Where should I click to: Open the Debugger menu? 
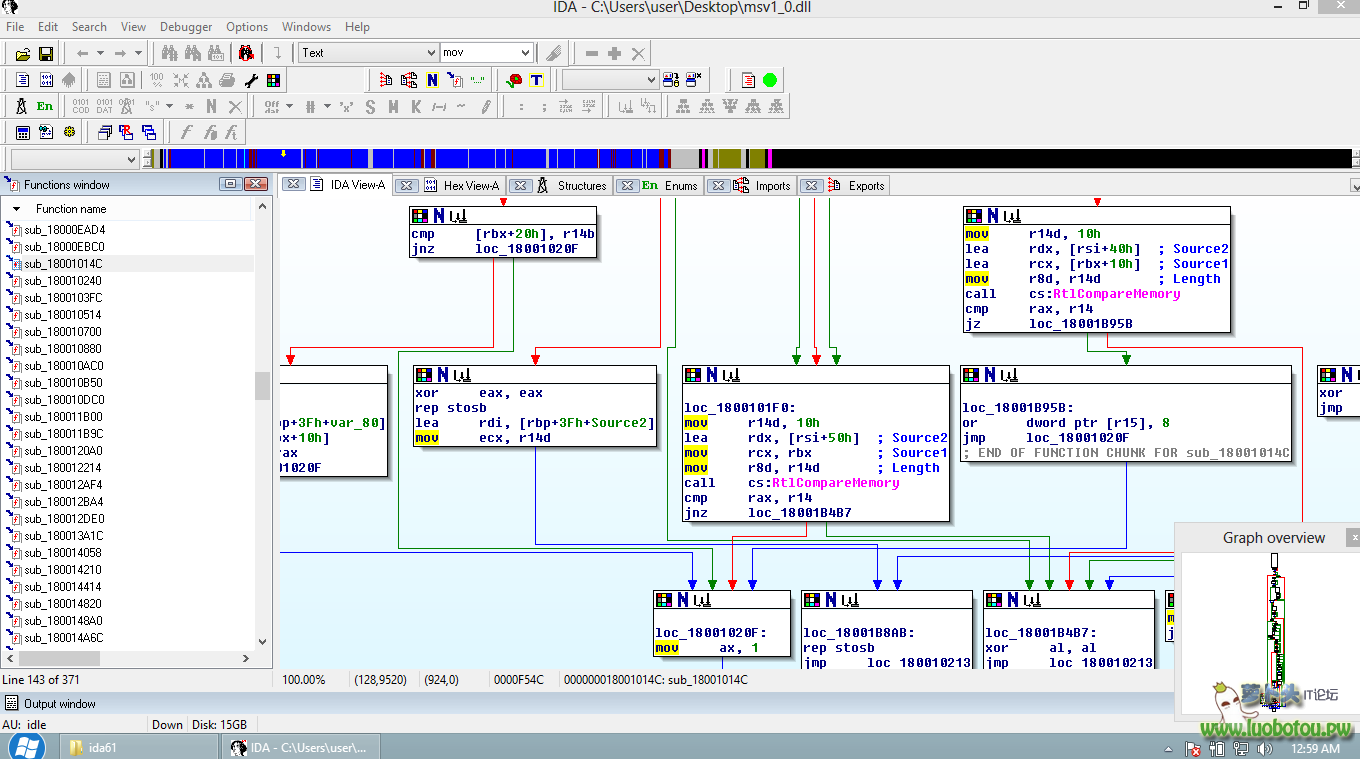(186, 27)
